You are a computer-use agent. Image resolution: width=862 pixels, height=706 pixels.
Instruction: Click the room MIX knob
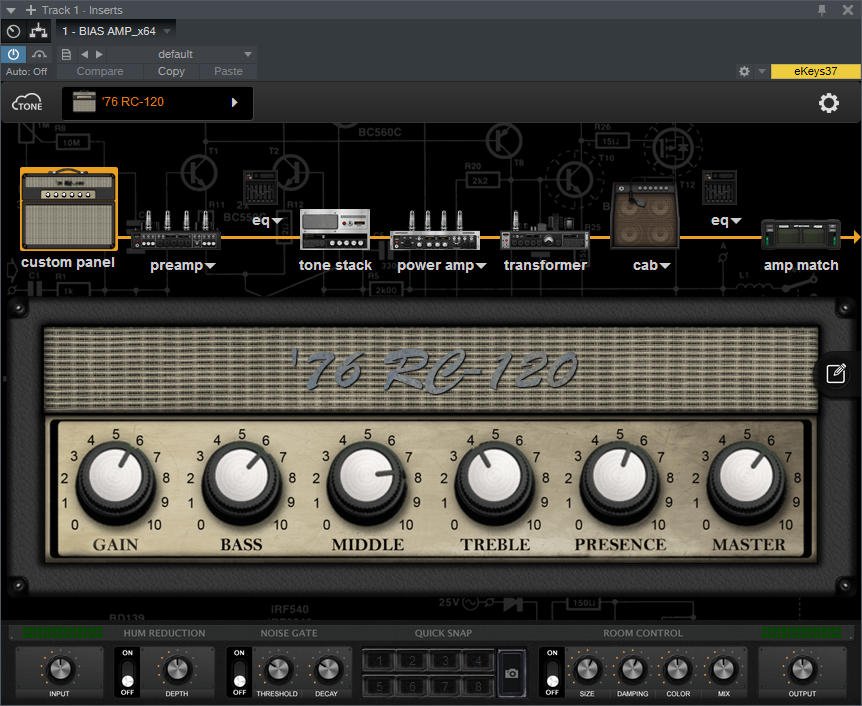click(x=723, y=669)
